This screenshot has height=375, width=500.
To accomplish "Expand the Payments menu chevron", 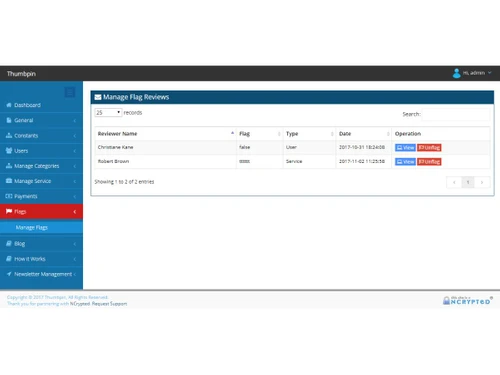I will pos(75,196).
